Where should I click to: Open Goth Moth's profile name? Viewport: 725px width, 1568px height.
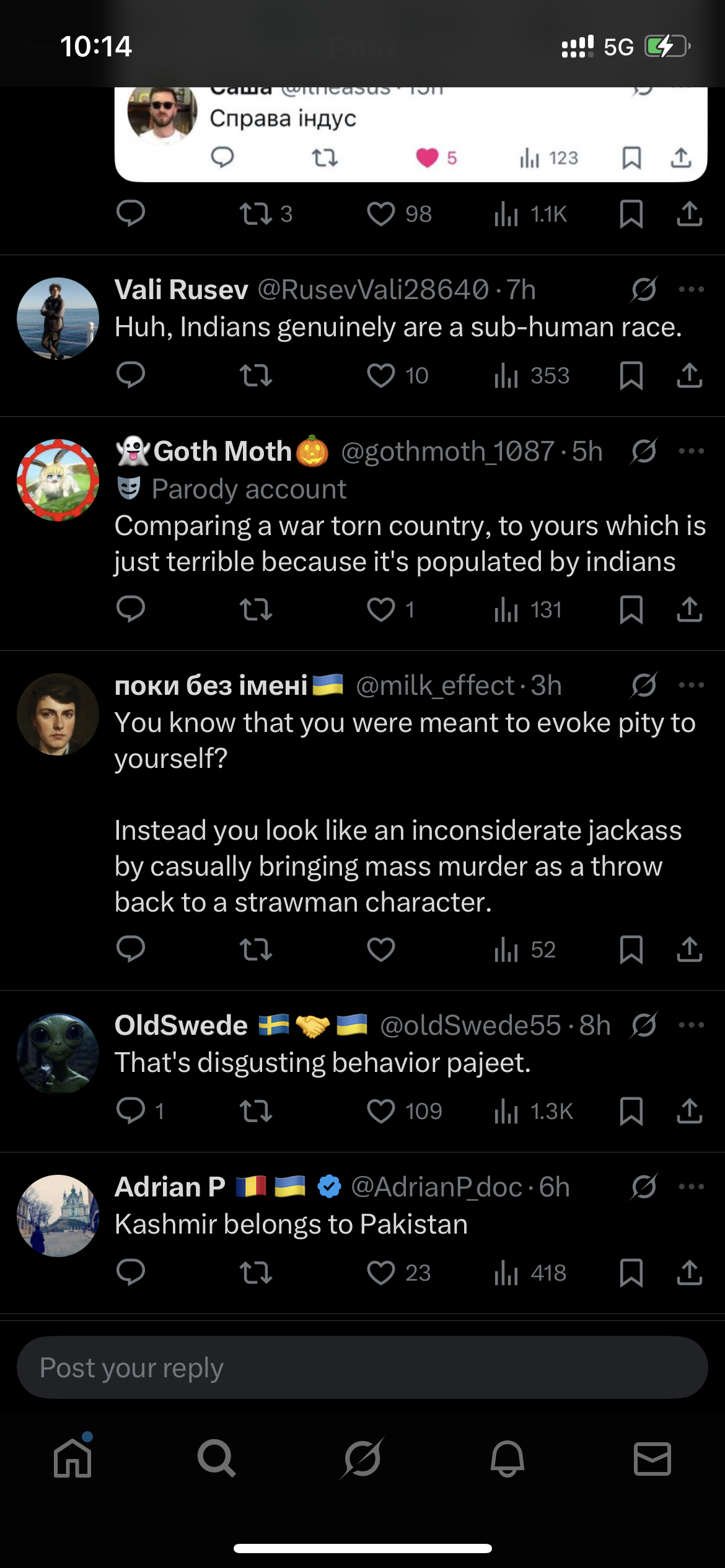(x=222, y=451)
